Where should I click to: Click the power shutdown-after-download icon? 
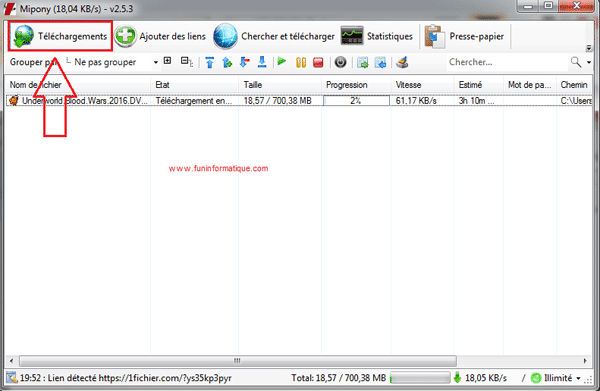click(341, 62)
